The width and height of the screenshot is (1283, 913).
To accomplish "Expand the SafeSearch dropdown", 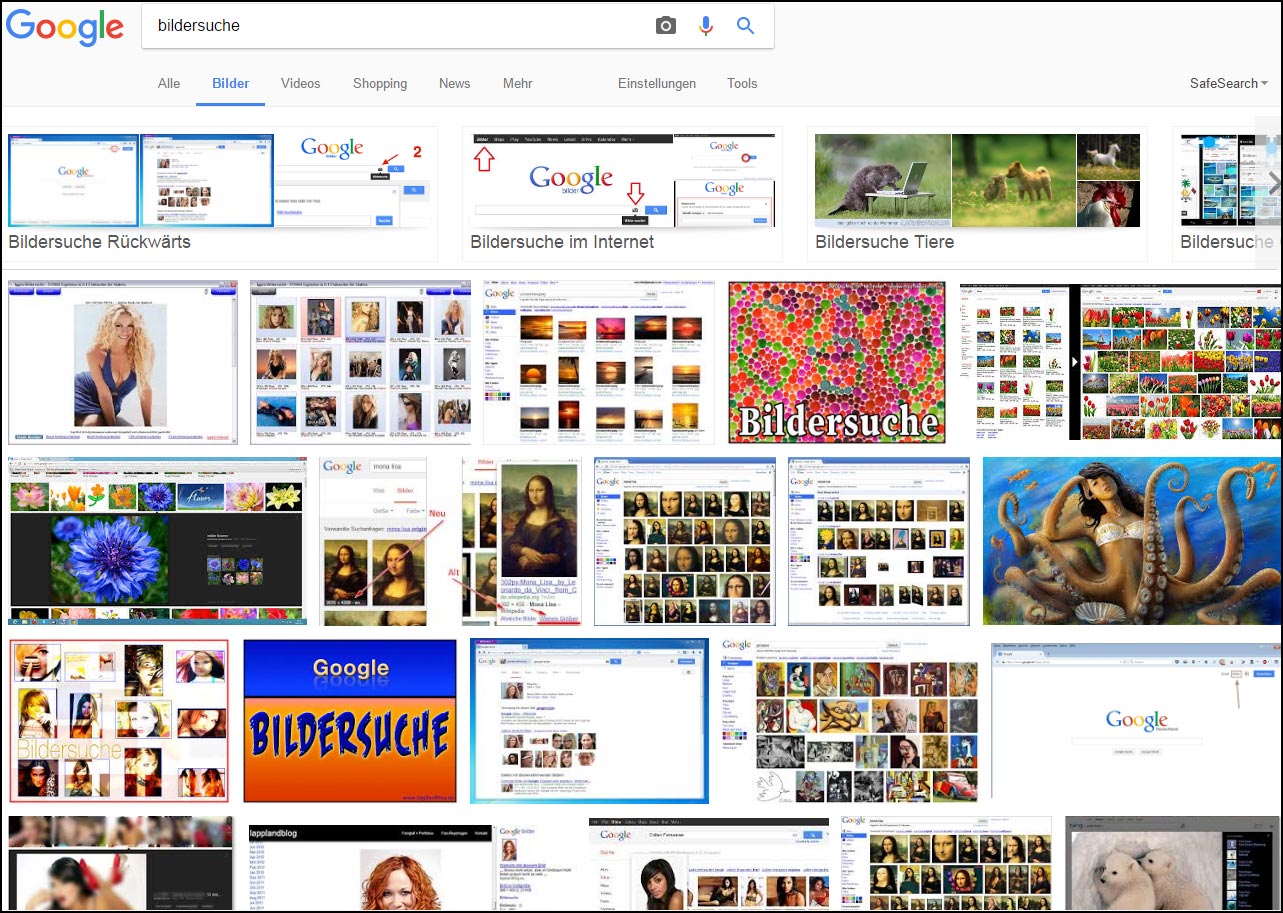I will 1228,84.
